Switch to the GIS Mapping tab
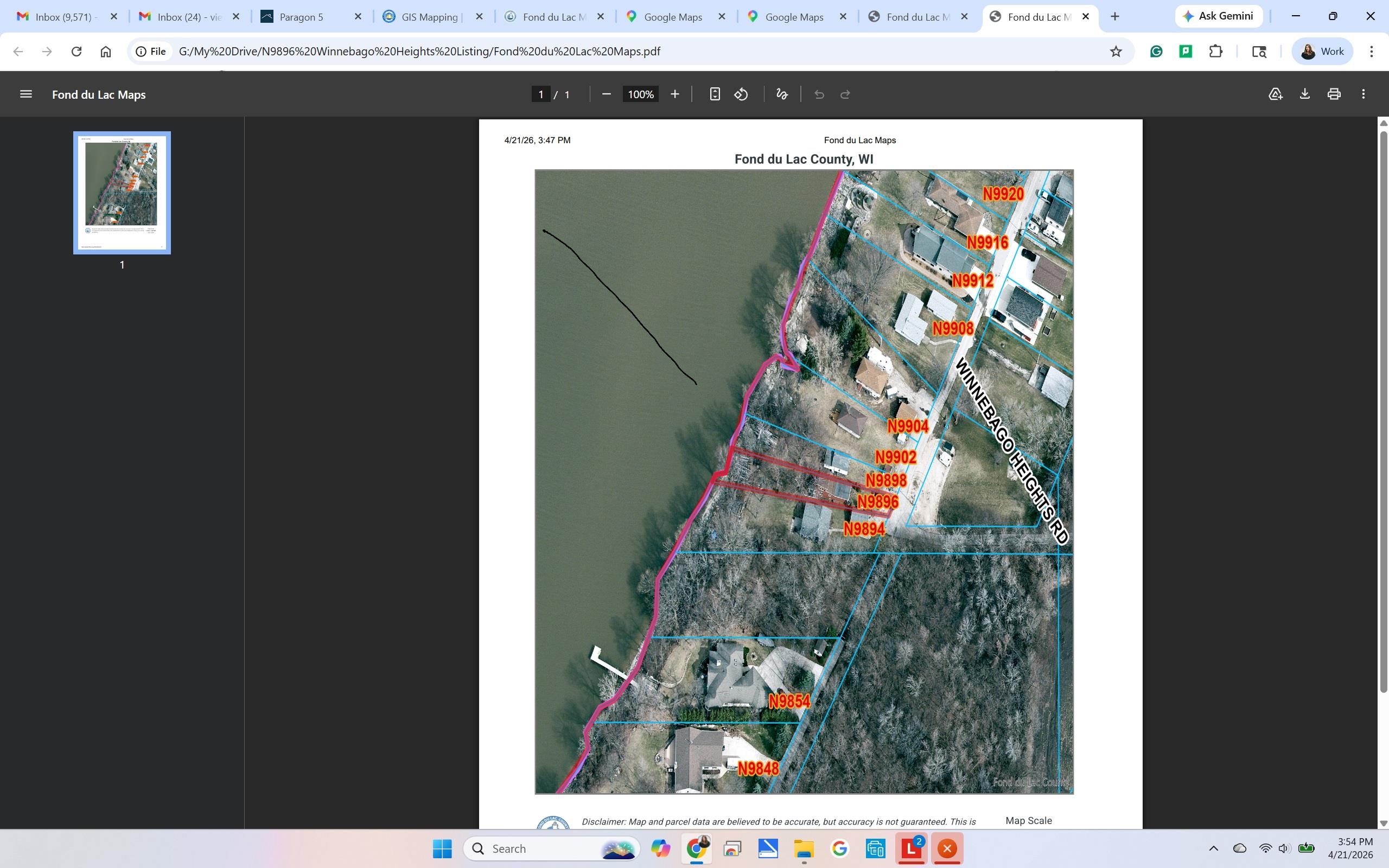The image size is (1389, 868). pyautogui.click(x=429, y=17)
